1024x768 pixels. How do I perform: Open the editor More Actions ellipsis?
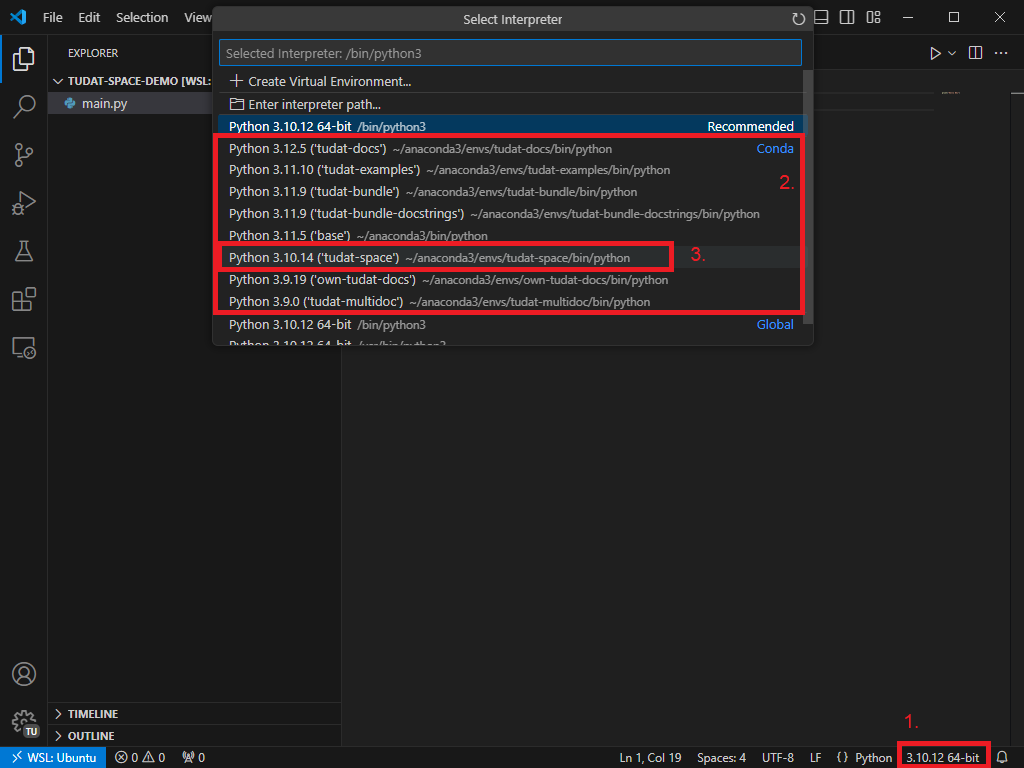point(1000,53)
